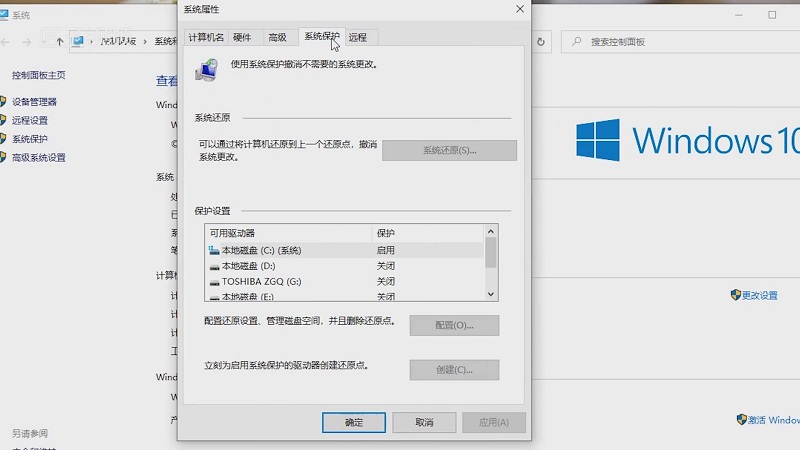Select the 本地磁盘 (D:) drive row
This screenshot has height=450, width=800.
pos(344,266)
